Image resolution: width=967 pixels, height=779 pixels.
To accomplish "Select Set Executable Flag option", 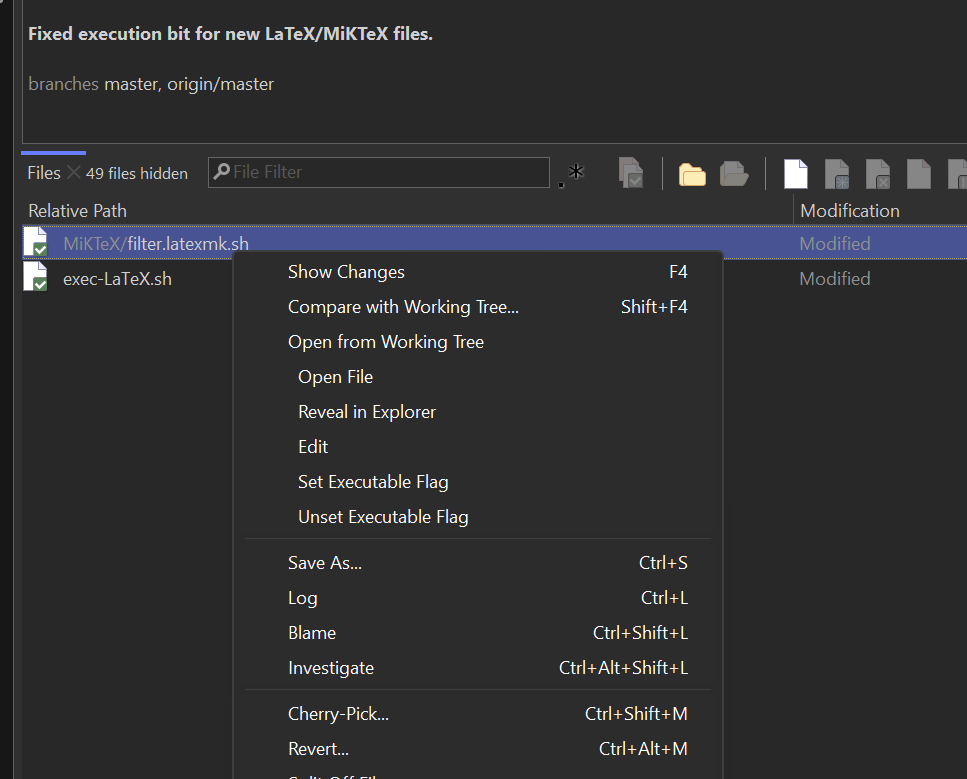I will tap(373, 482).
